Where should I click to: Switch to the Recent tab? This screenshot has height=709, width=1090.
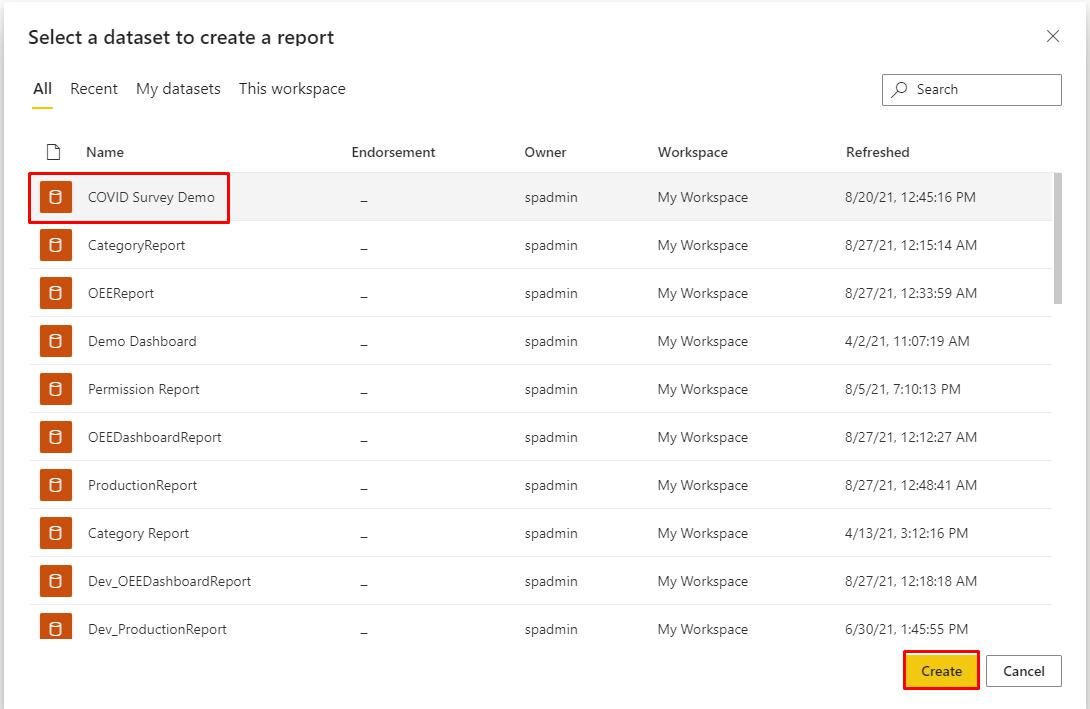tap(94, 89)
